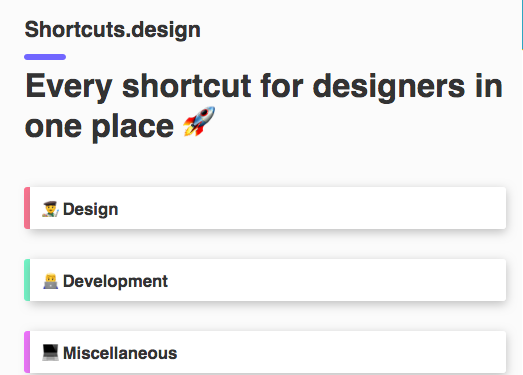This screenshot has height=375, width=523.
Task: Click the empty right side of the Design card
Action: coord(367,208)
